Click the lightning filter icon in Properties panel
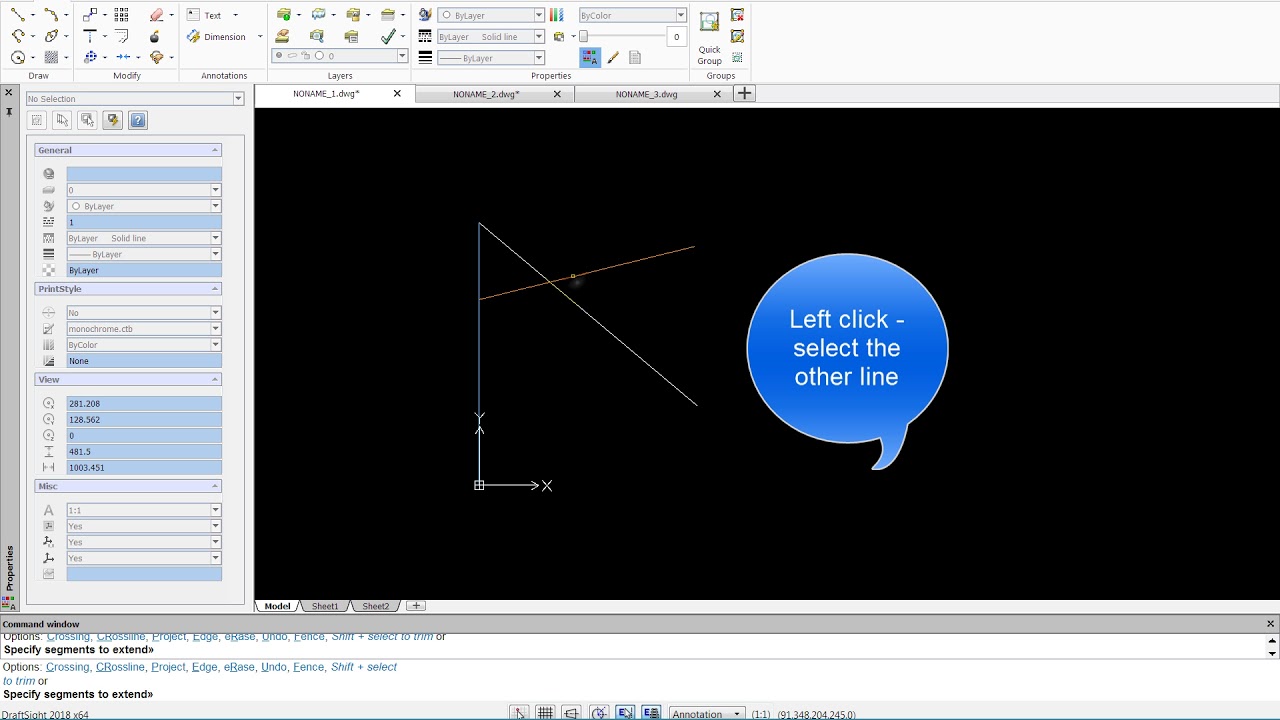The image size is (1280, 720). click(x=112, y=120)
